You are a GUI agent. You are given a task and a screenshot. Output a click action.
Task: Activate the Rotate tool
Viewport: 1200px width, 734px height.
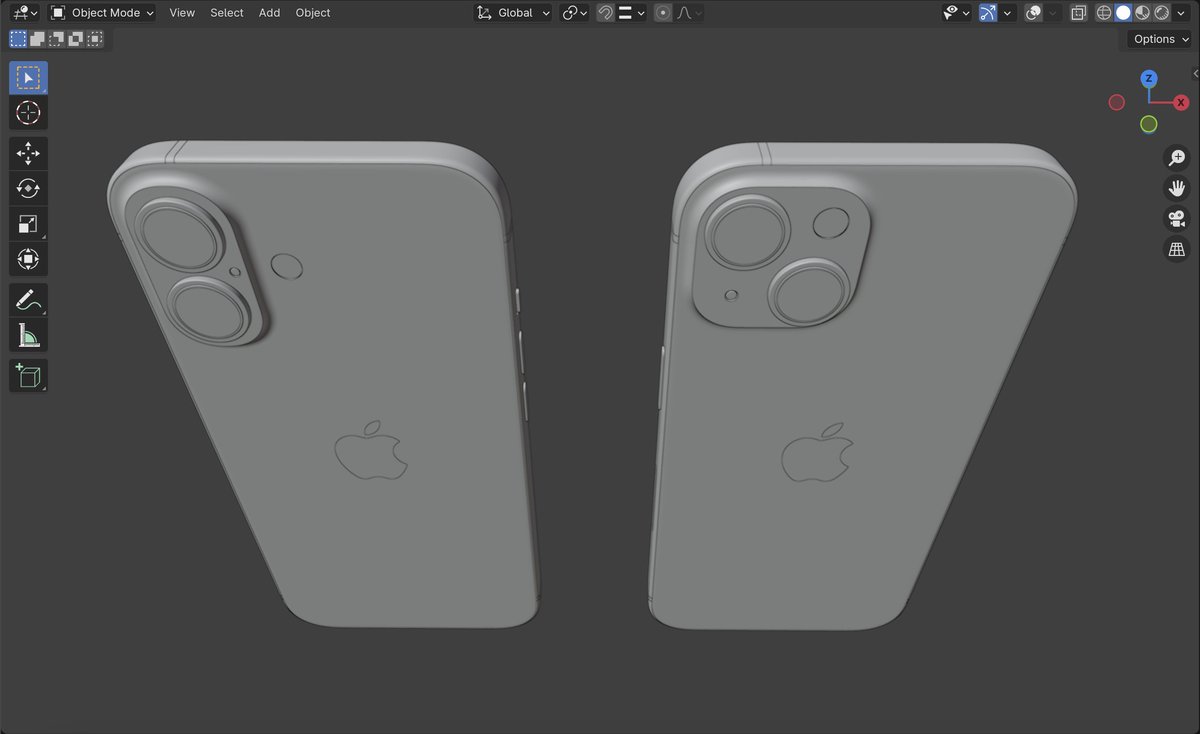click(x=28, y=188)
